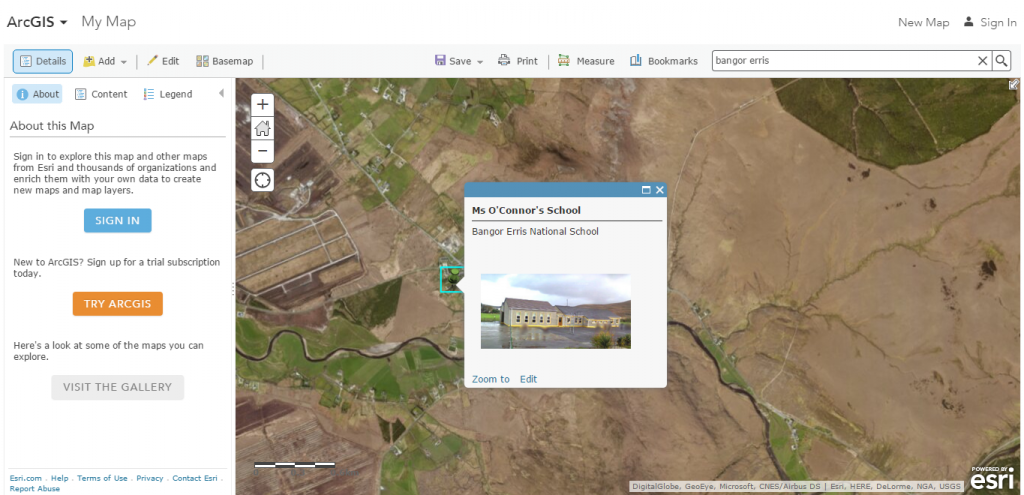This screenshot has width=1024, height=495.
Task: Click the magnifier search icon
Action: (1001, 61)
